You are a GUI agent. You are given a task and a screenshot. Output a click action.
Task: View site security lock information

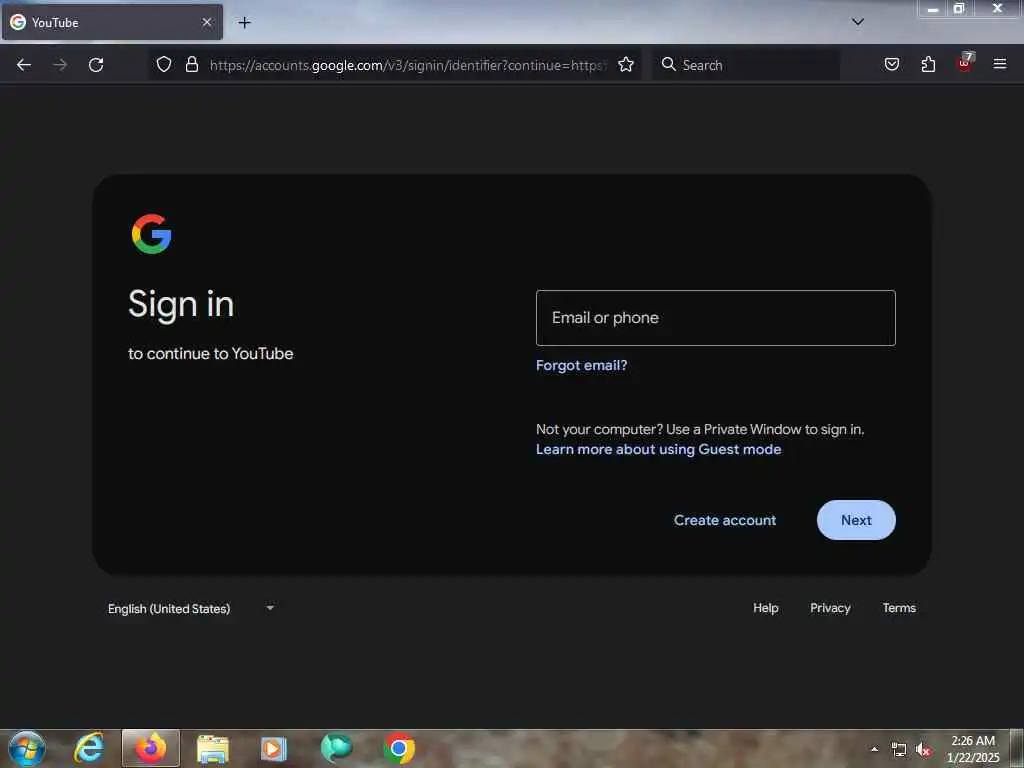192,64
